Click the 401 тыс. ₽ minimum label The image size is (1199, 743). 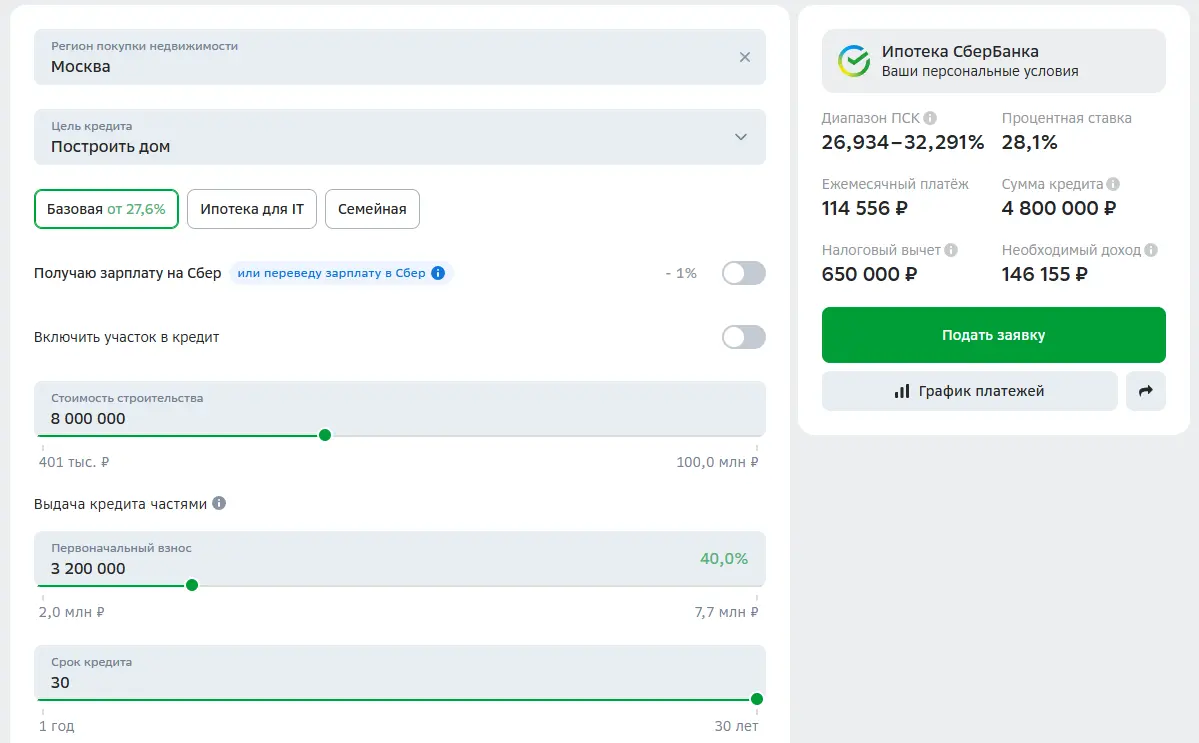tap(74, 462)
